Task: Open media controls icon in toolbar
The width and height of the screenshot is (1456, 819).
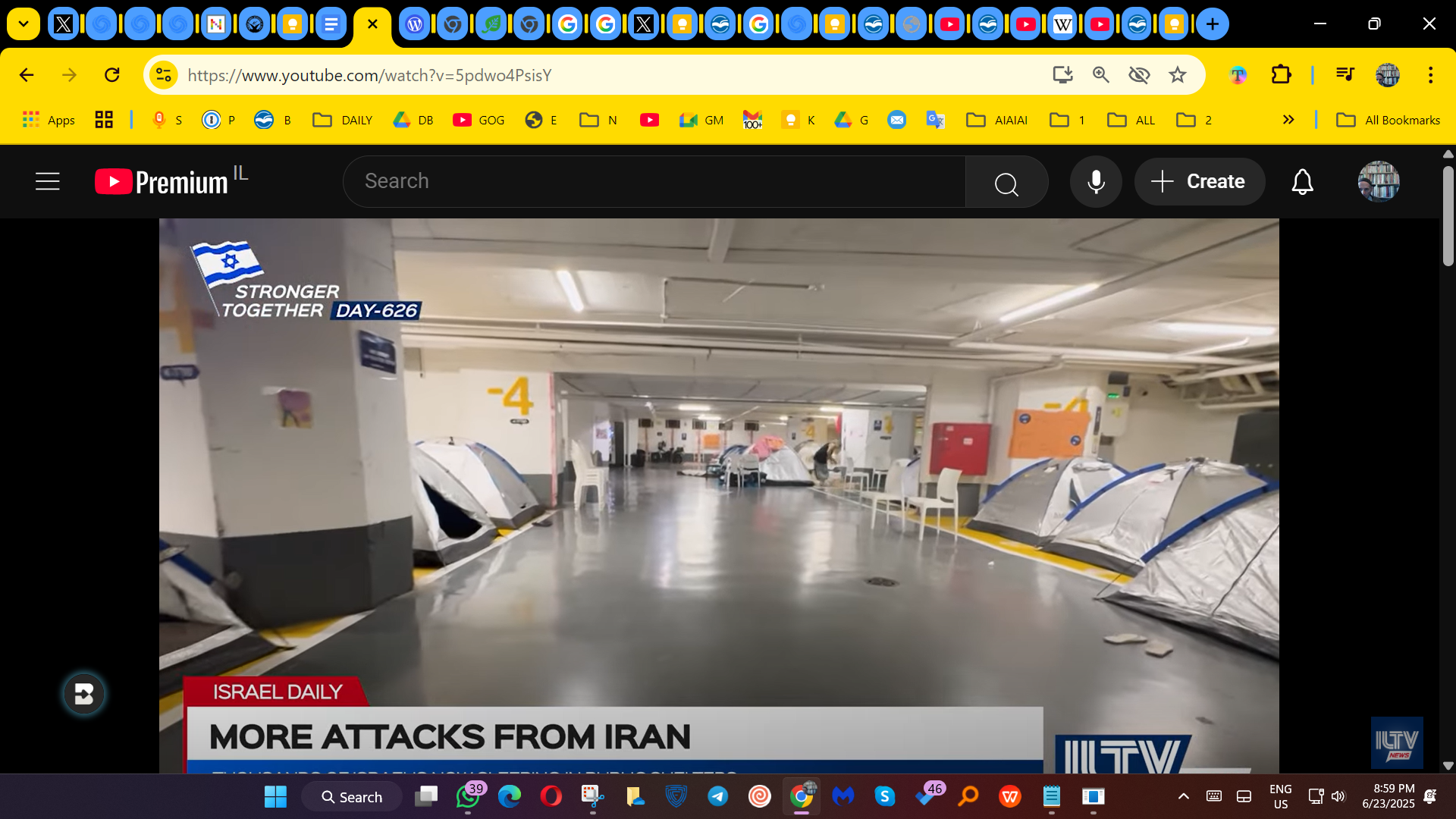Action: (x=1345, y=74)
